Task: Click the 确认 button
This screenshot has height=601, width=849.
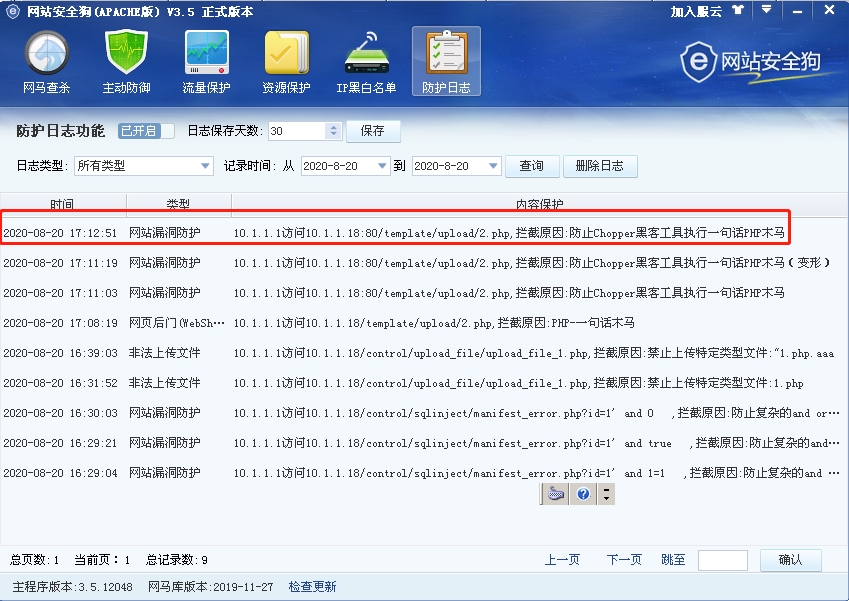Action: [x=791, y=560]
